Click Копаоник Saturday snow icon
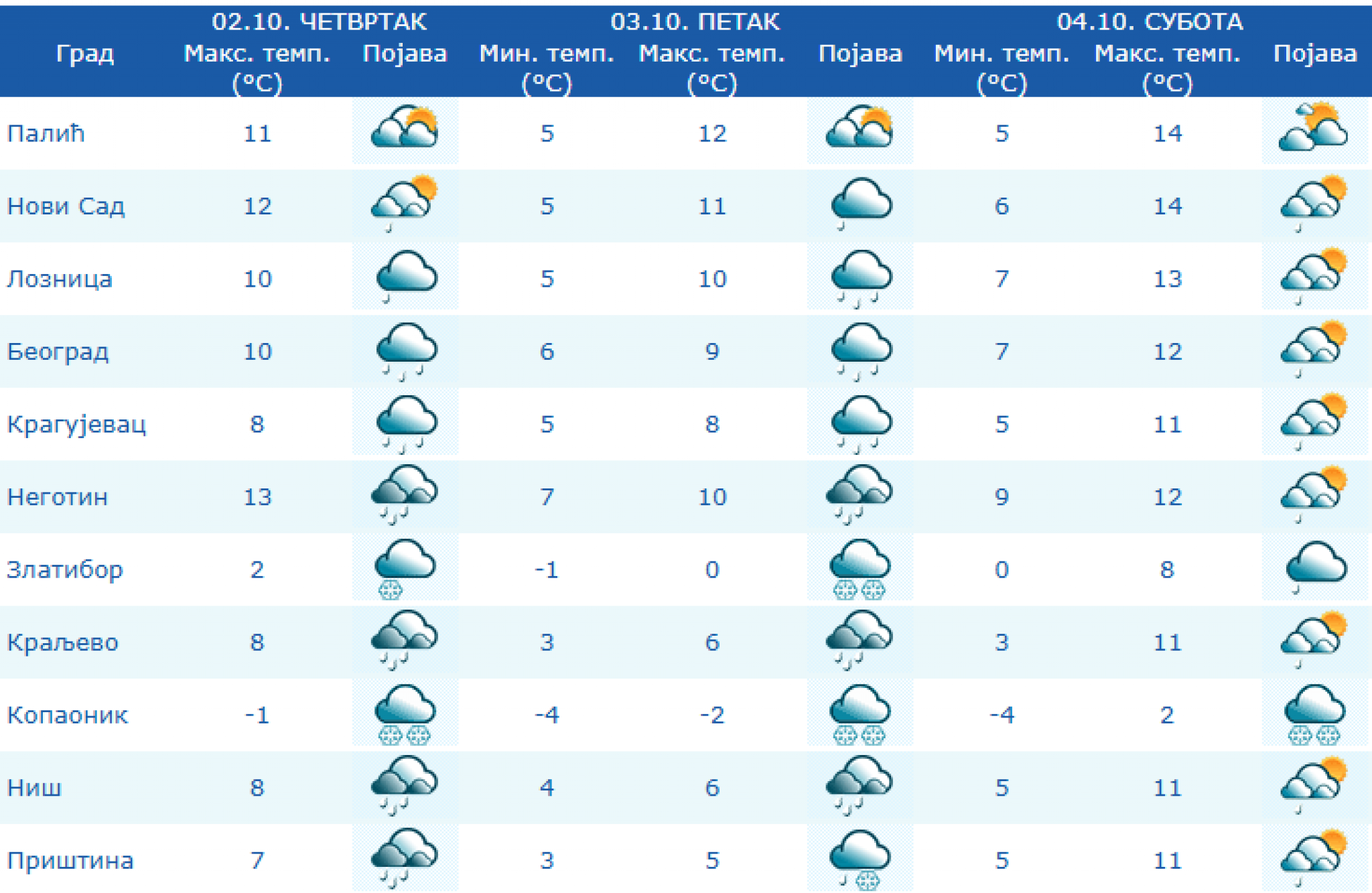This screenshot has width=1372, height=893. [1314, 714]
